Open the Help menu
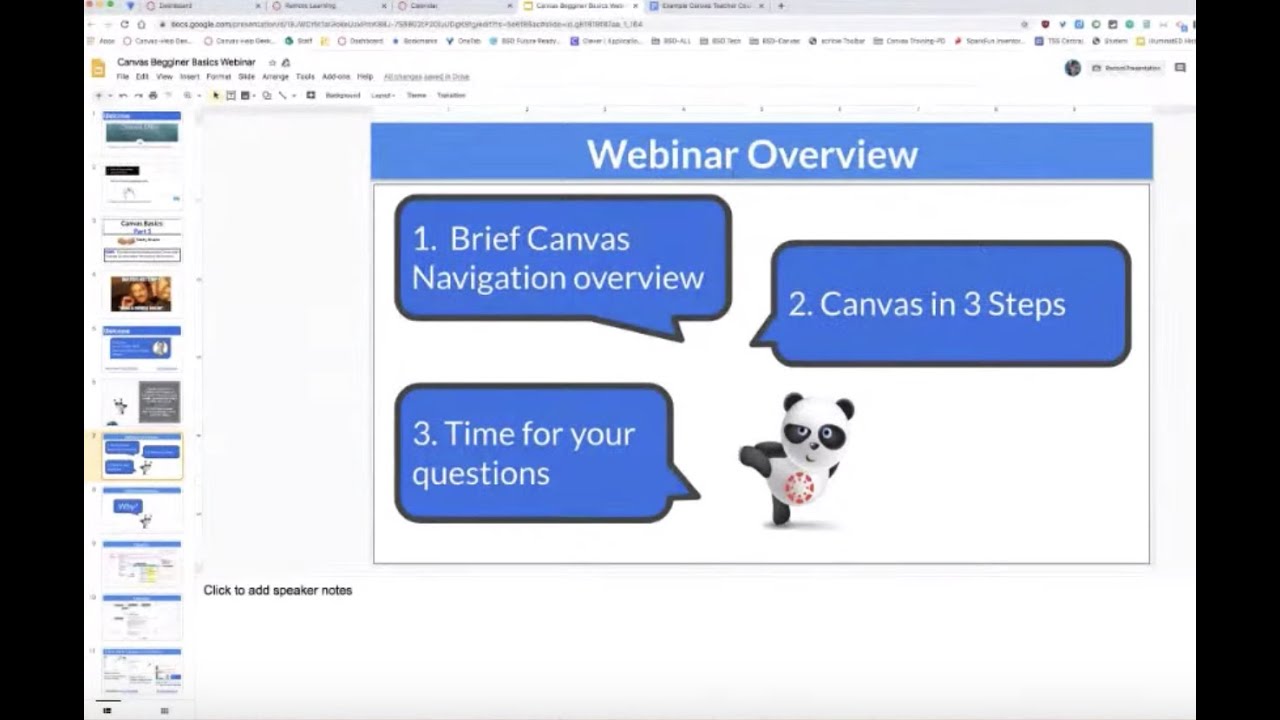Screen dimensions: 1280x720 pyautogui.click(x=365, y=76)
